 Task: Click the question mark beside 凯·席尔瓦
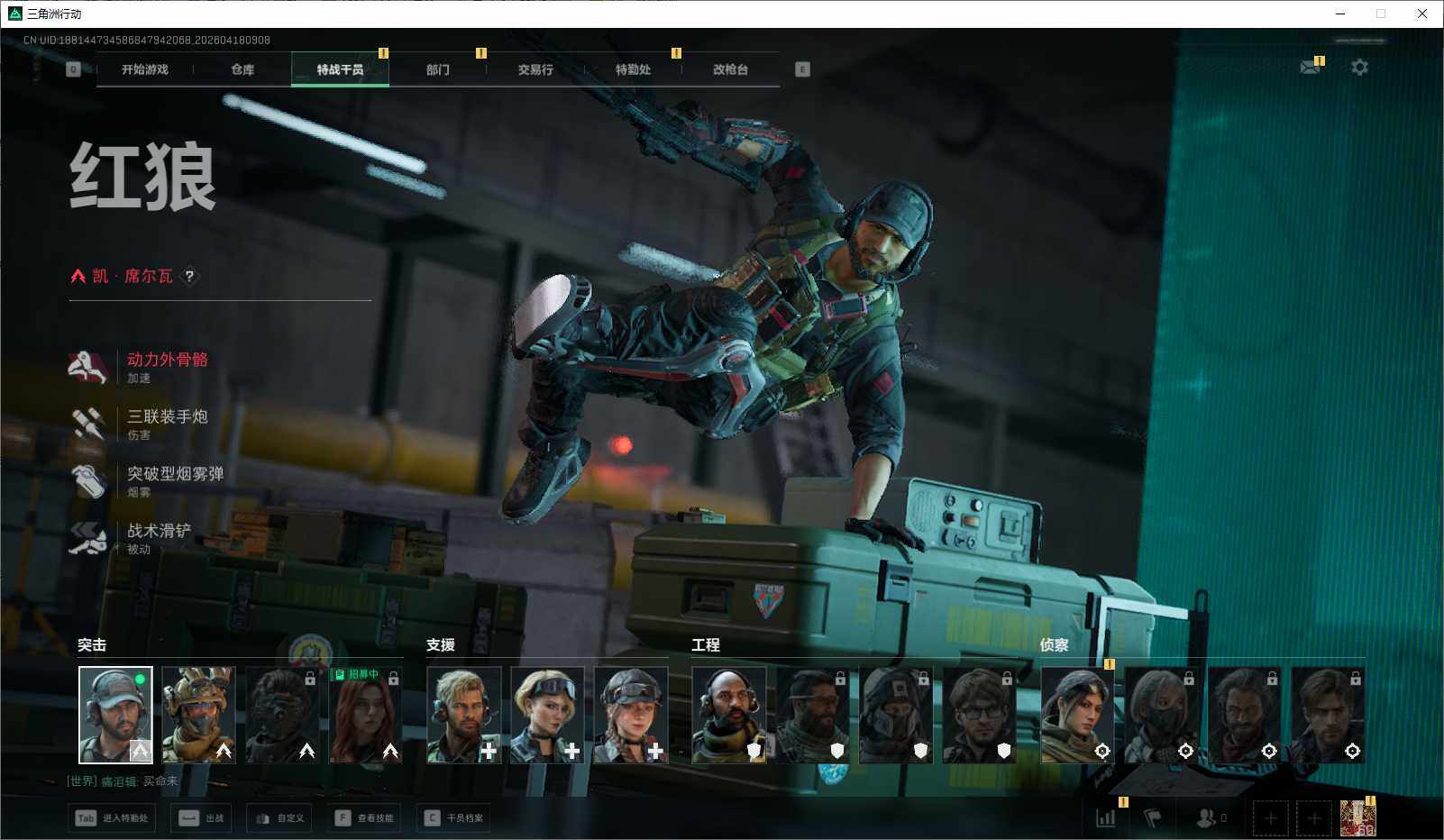pyautogui.click(x=189, y=276)
